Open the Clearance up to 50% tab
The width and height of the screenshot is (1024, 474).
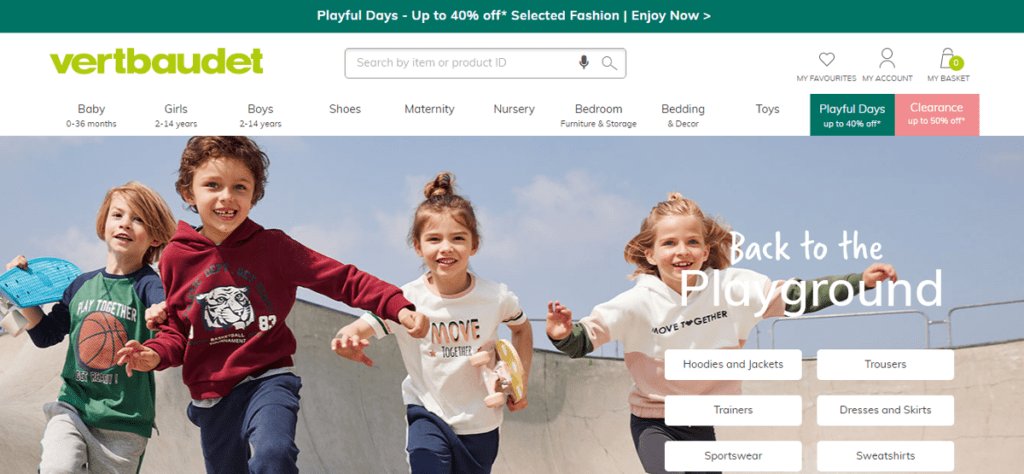point(936,115)
